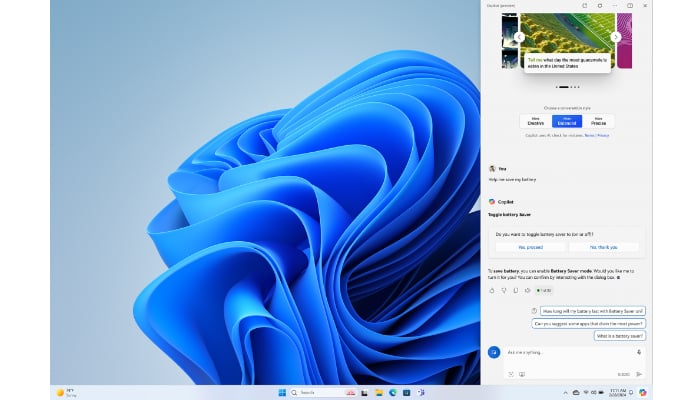Click the add image icon in input box
This screenshot has height=400, width=700.
511,374
